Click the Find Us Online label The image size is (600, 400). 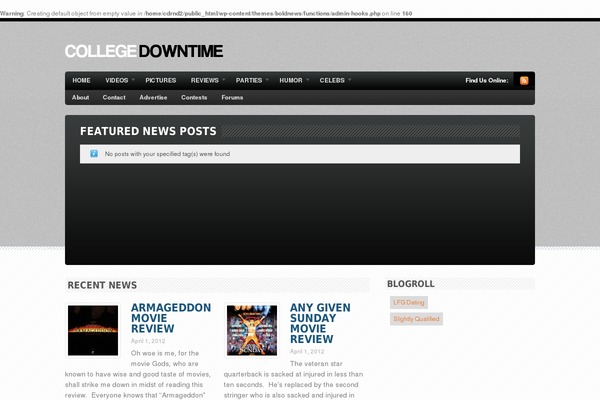coord(487,80)
